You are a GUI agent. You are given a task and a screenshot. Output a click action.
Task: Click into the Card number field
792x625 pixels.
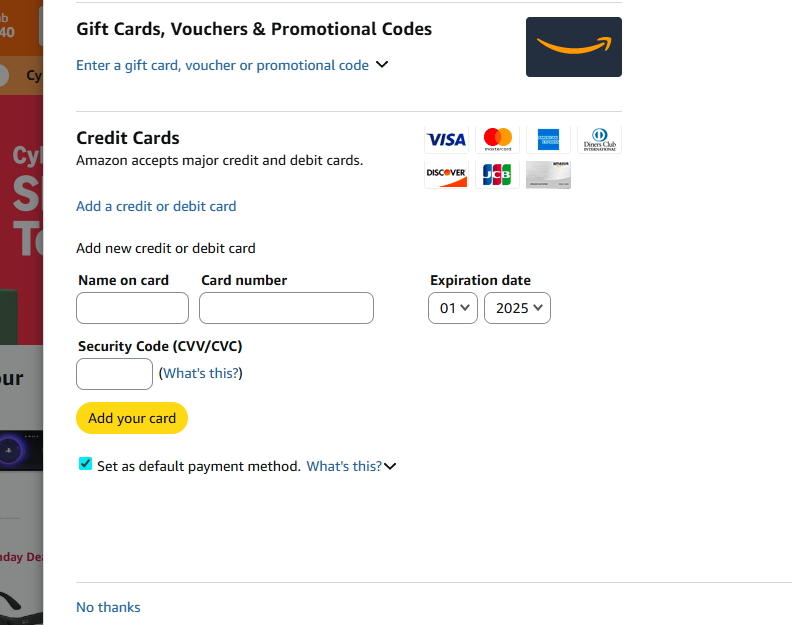click(286, 308)
